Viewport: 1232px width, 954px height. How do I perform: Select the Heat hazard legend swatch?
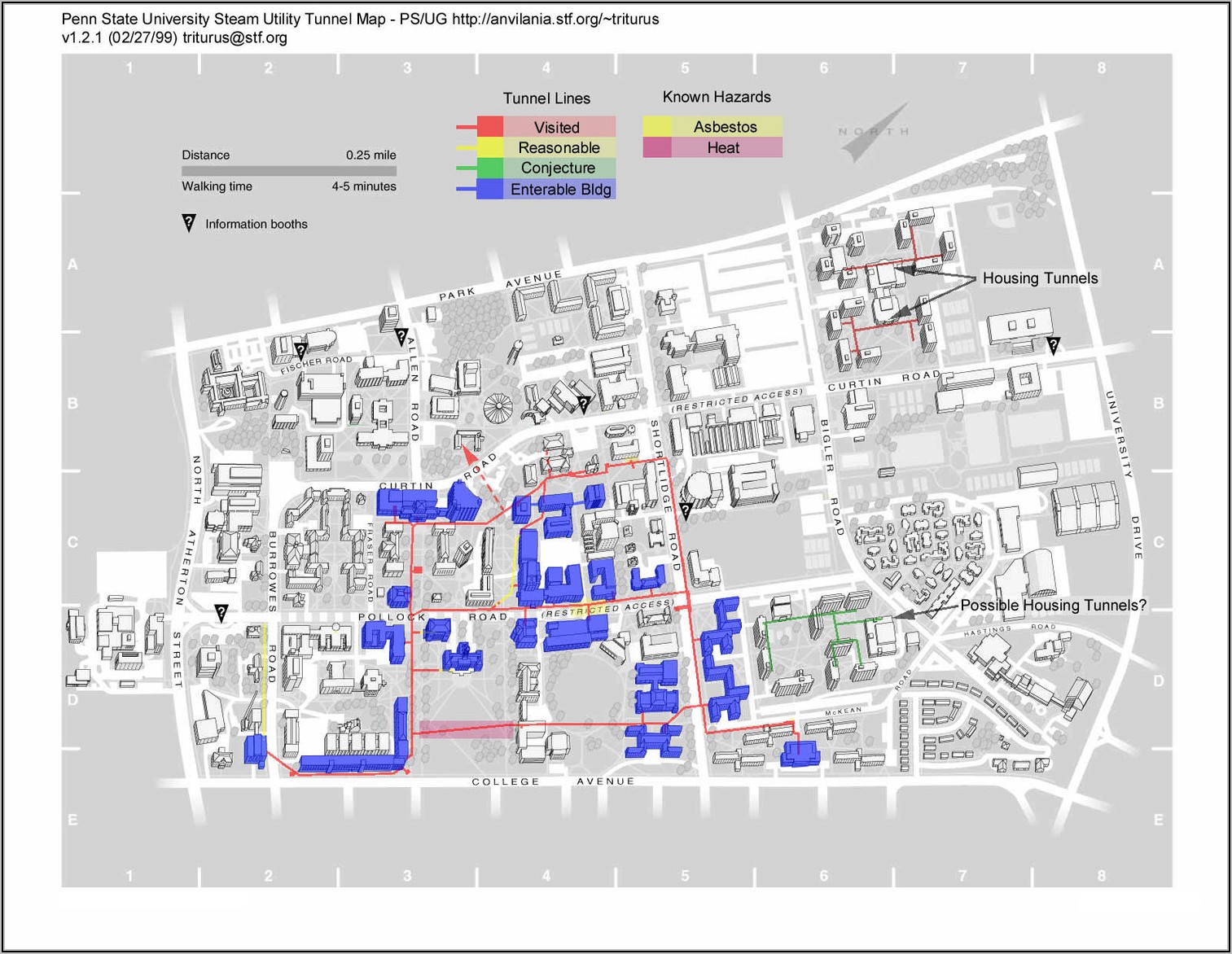(x=657, y=147)
